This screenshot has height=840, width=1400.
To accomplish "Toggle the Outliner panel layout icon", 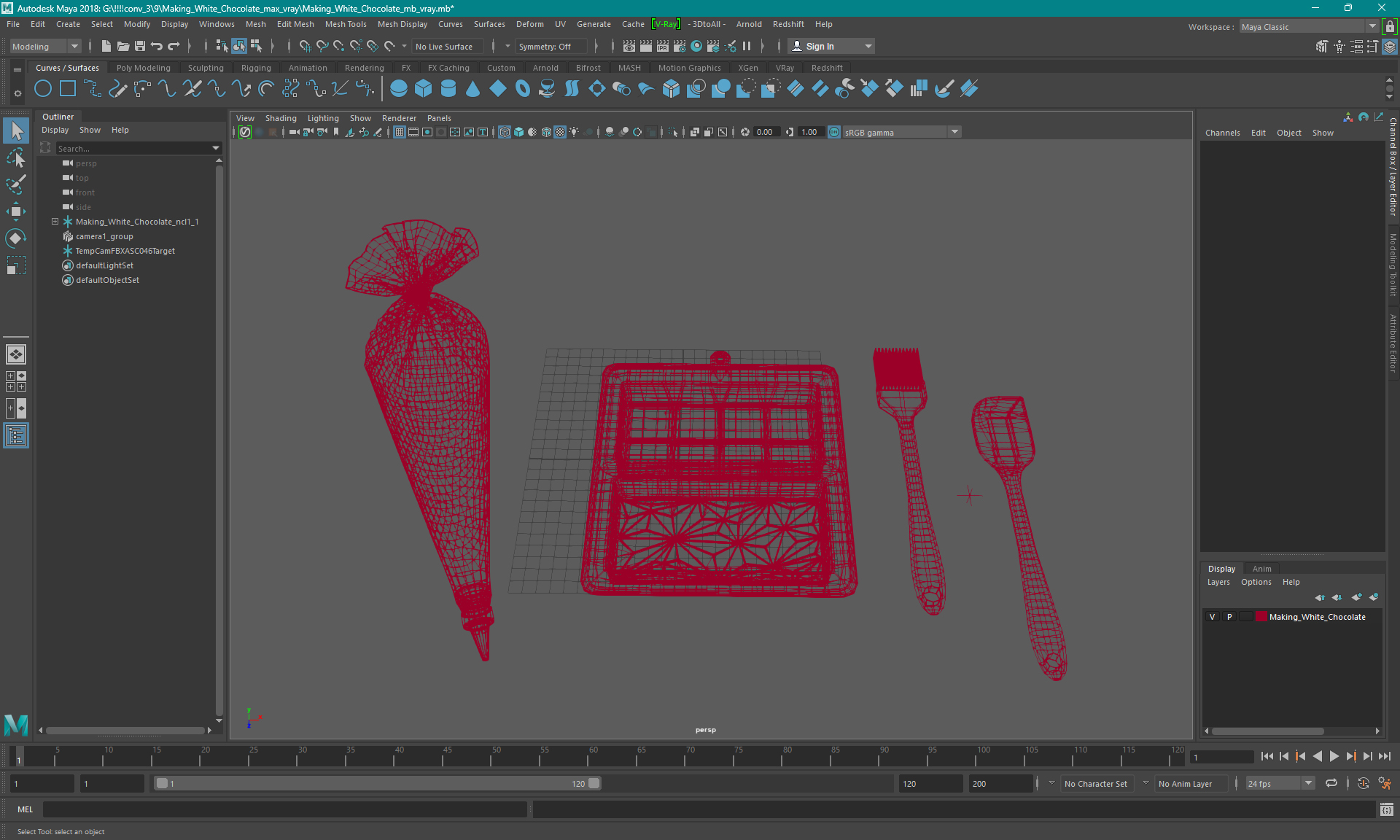I will (x=16, y=435).
